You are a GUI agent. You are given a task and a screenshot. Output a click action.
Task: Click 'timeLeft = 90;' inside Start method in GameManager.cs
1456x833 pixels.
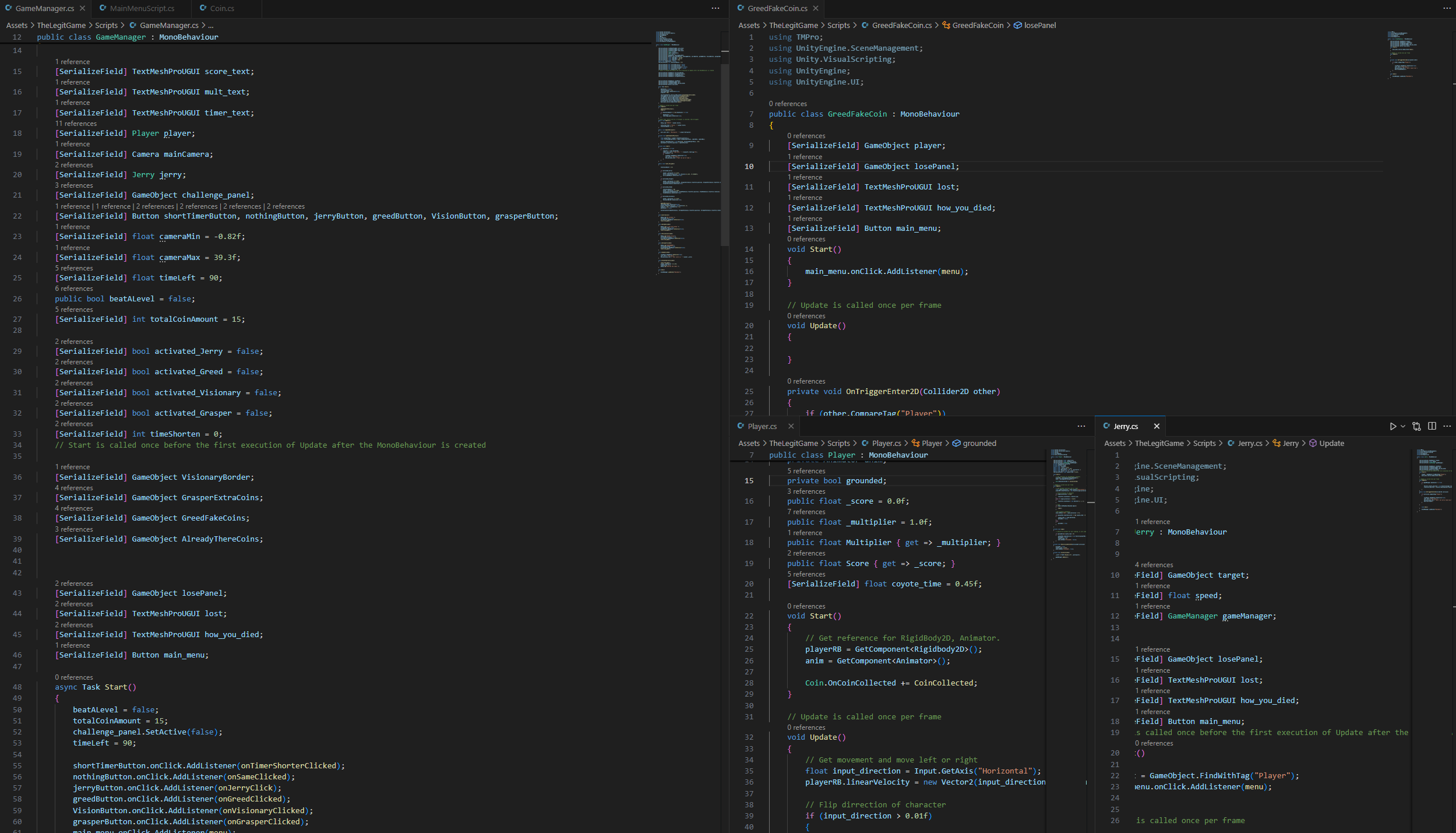pyautogui.click(x=104, y=743)
